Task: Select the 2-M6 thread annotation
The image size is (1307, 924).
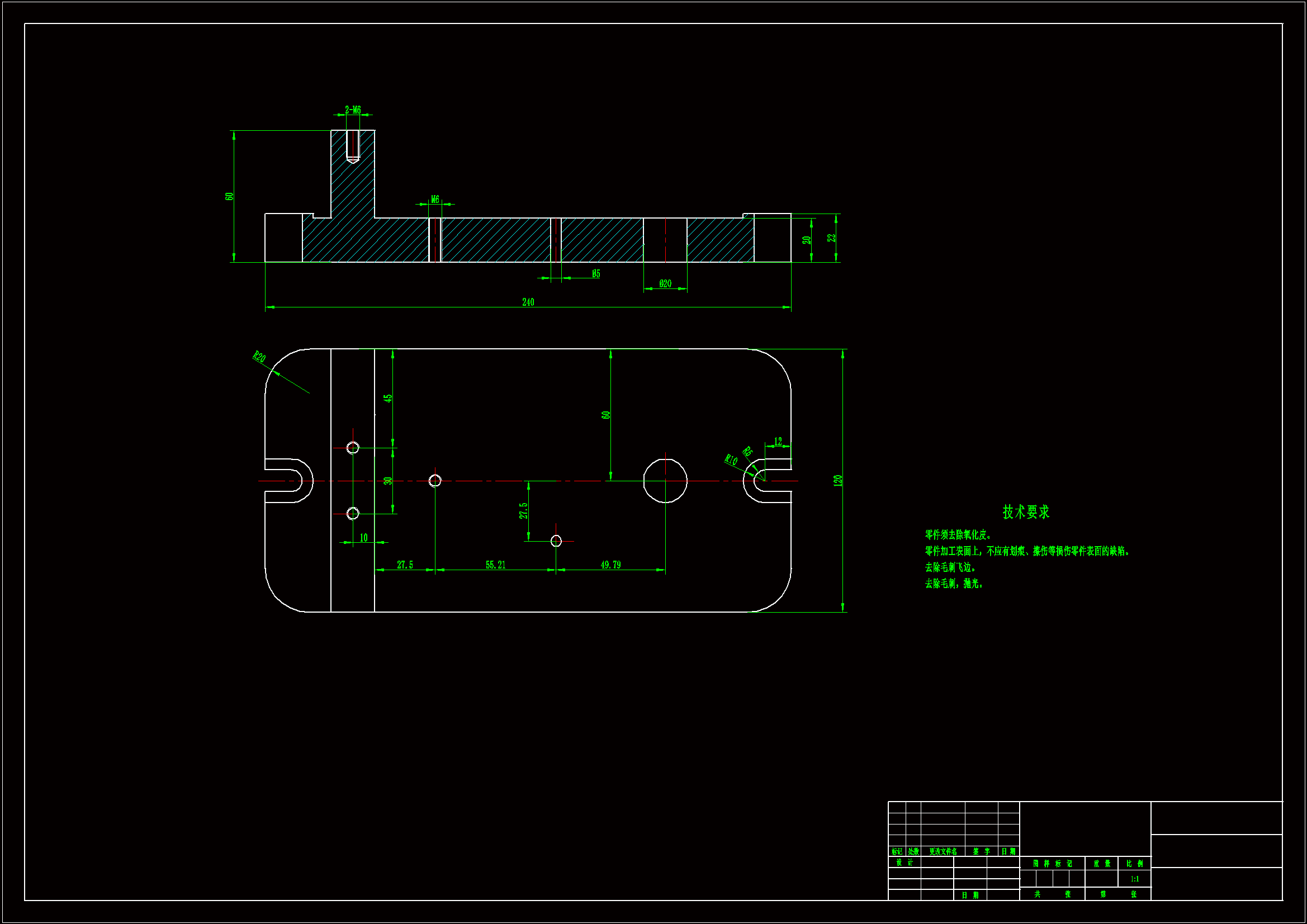Action: 352,110
